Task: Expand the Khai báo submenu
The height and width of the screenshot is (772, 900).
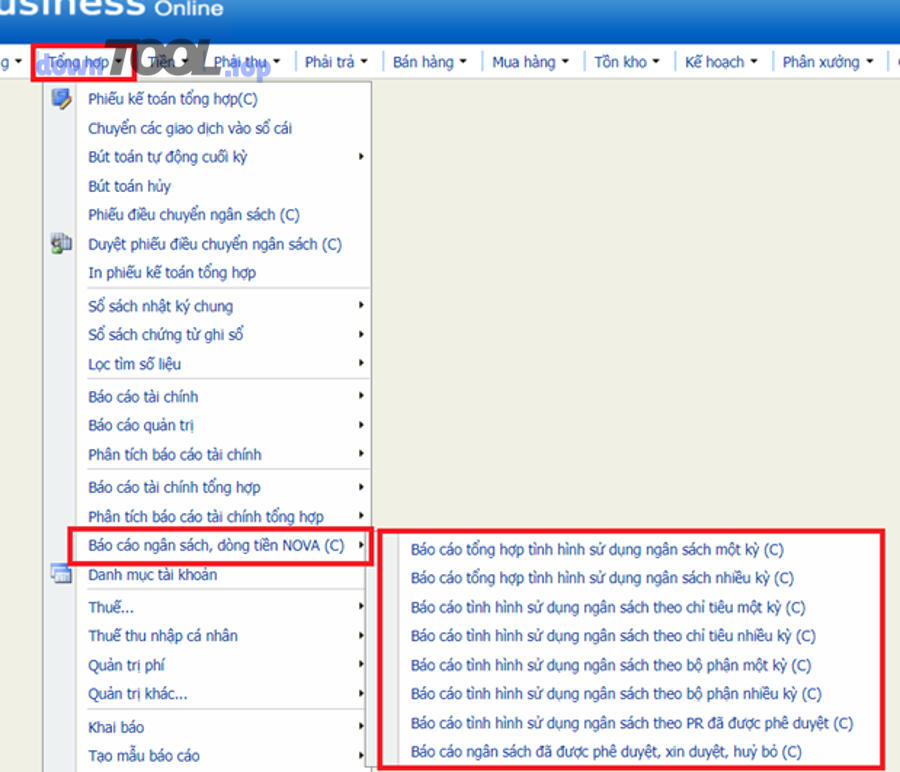Action: point(224,727)
